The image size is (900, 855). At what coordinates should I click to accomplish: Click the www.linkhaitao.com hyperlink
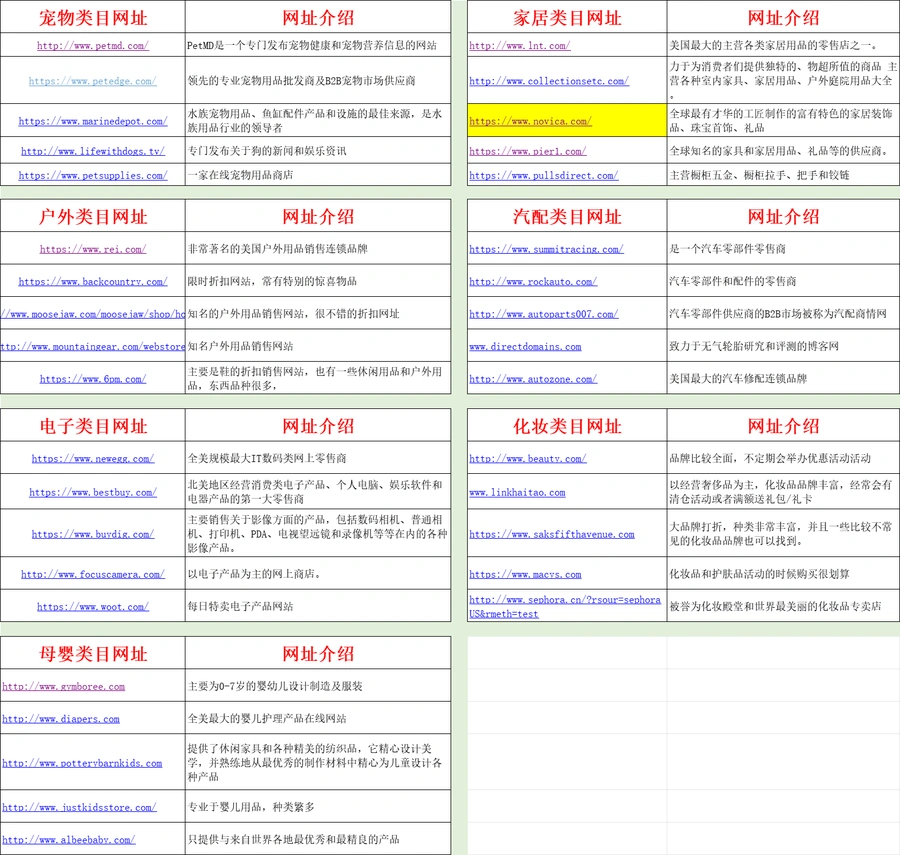(x=517, y=492)
